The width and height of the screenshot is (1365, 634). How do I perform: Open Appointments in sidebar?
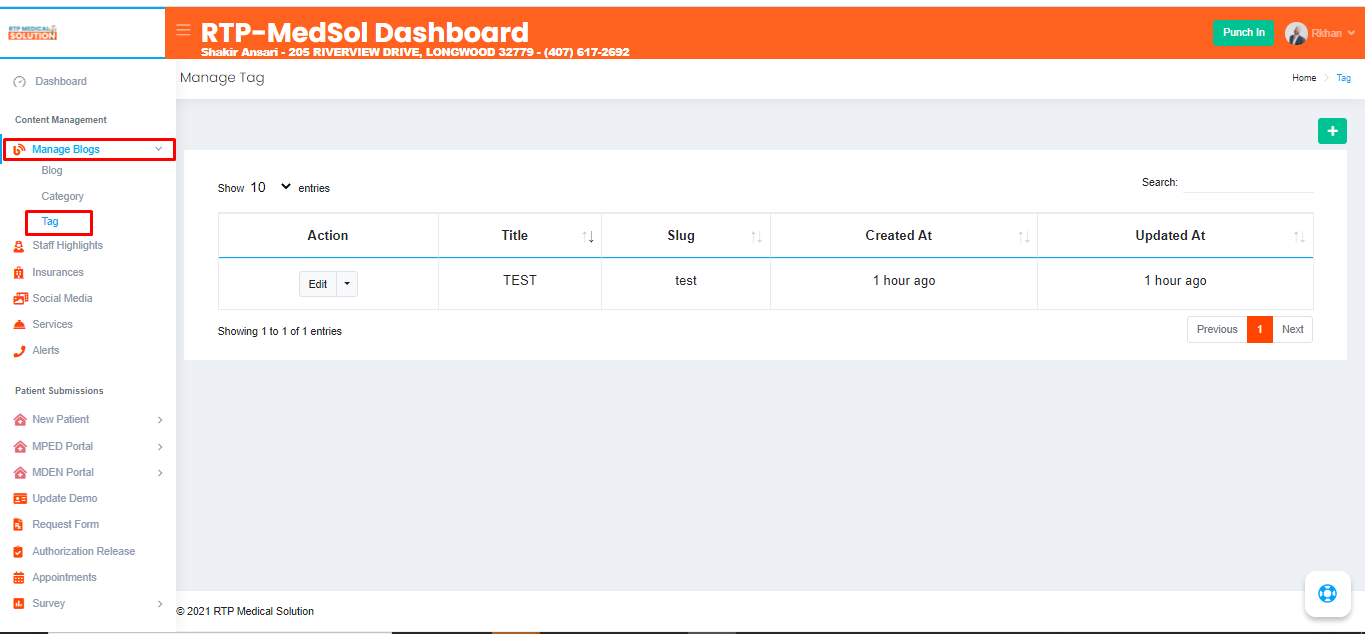click(x=64, y=577)
